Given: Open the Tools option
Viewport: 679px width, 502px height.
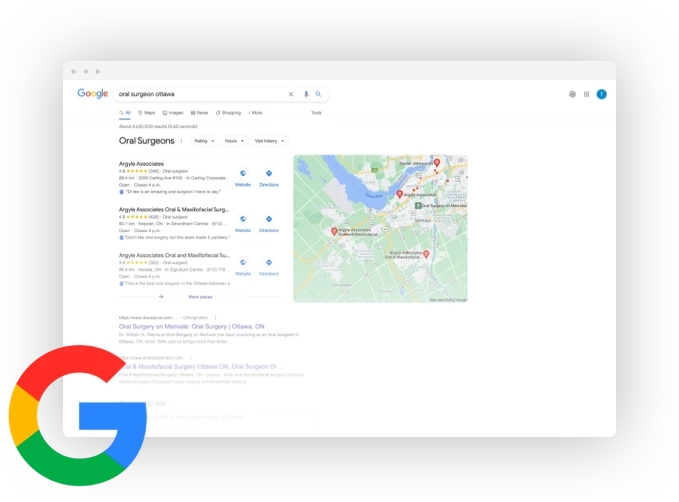Looking at the screenshot, I should tap(317, 113).
